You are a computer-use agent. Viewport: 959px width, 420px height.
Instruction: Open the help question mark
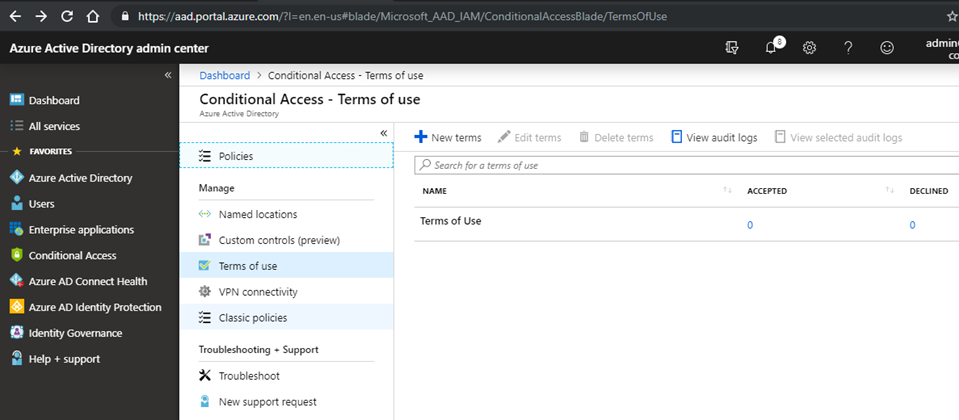[848, 48]
